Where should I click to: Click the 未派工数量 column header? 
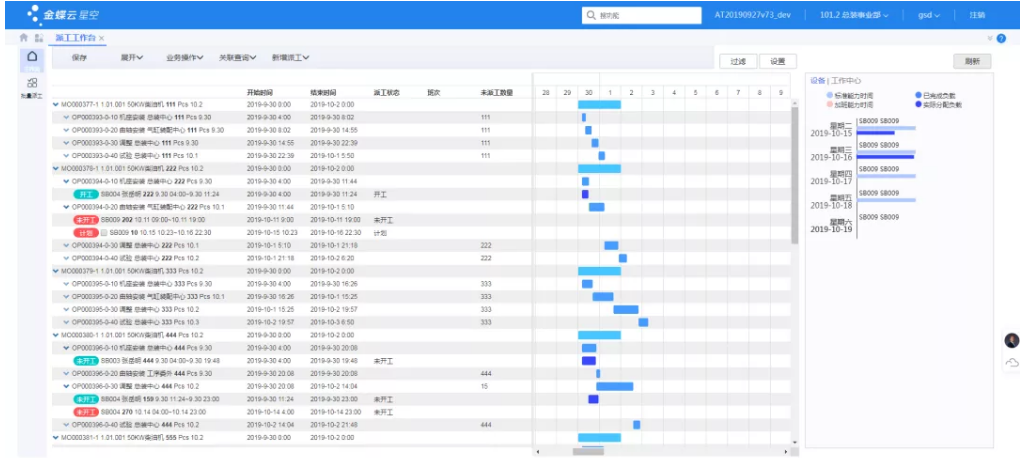click(x=497, y=93)
